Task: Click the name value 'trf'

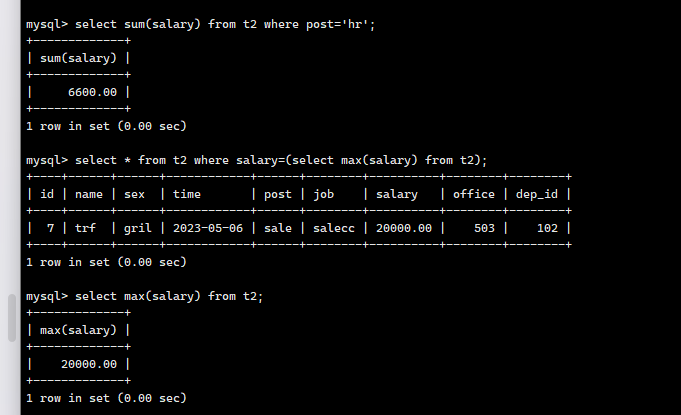Action: (x=85, y=228)
